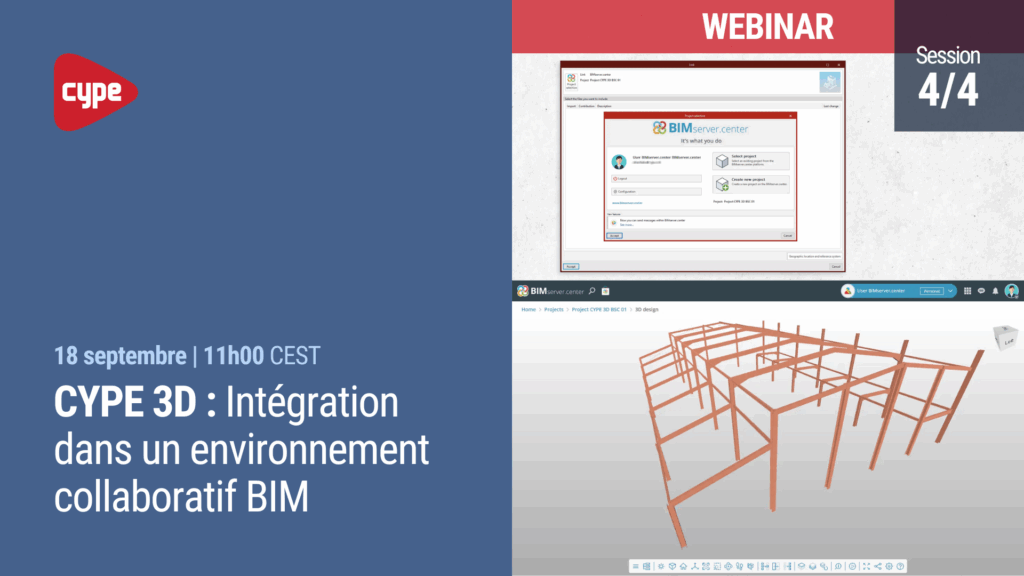Click the user avatar at top right
Viewport: 1024px width, 576px height.
click(x=1011, y=291)
